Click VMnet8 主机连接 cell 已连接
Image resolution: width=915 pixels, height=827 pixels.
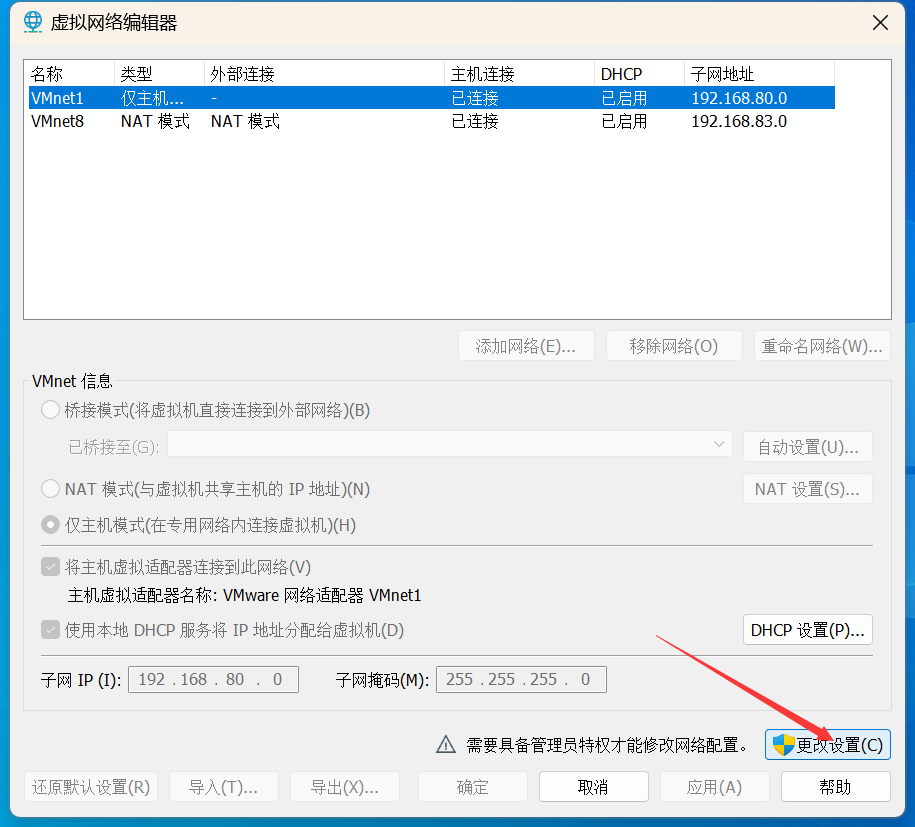coord(475,121)
